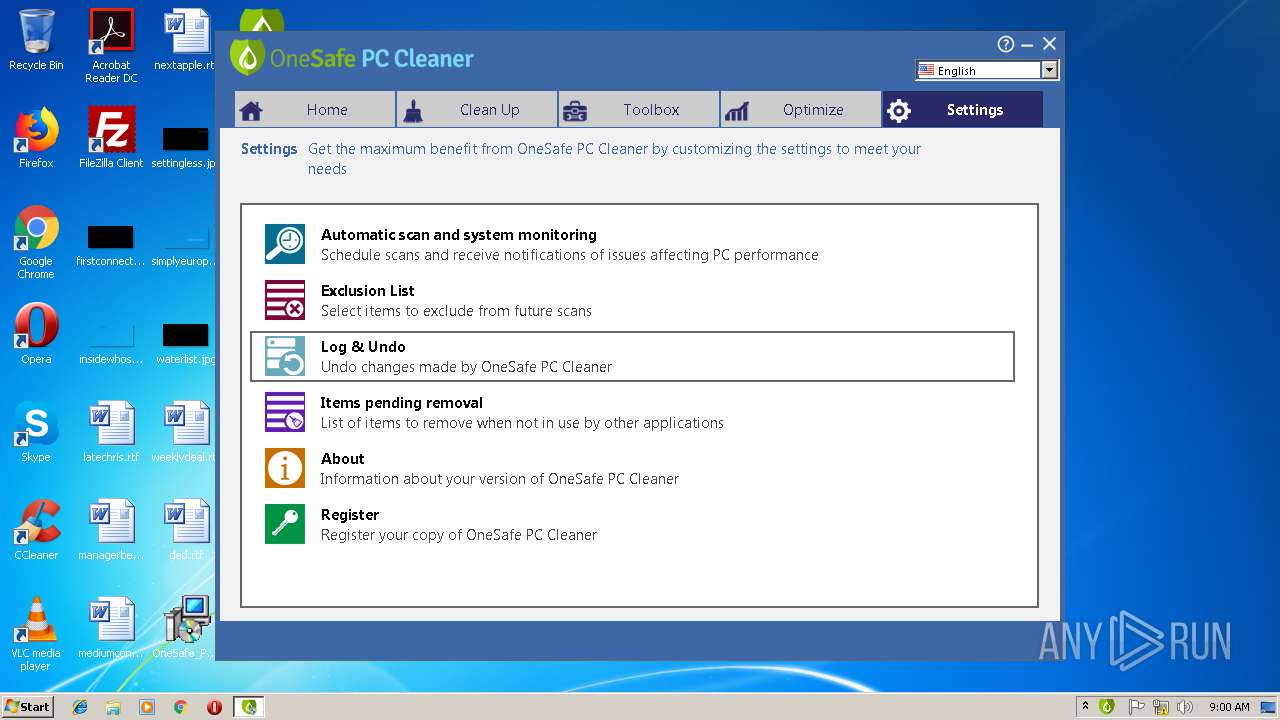The image size is (1280, 720).
Task: Switch to the Clean Up tab
Action: pos(477,110)
